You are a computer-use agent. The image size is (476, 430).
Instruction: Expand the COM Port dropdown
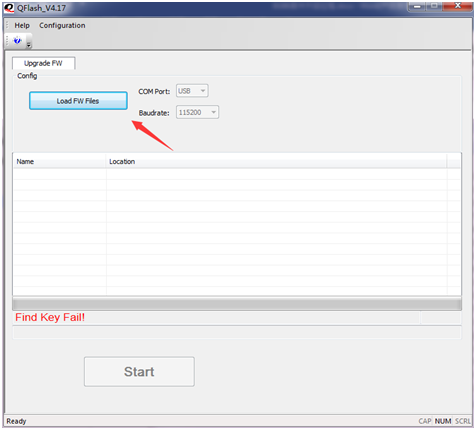(x=192, y=91)
